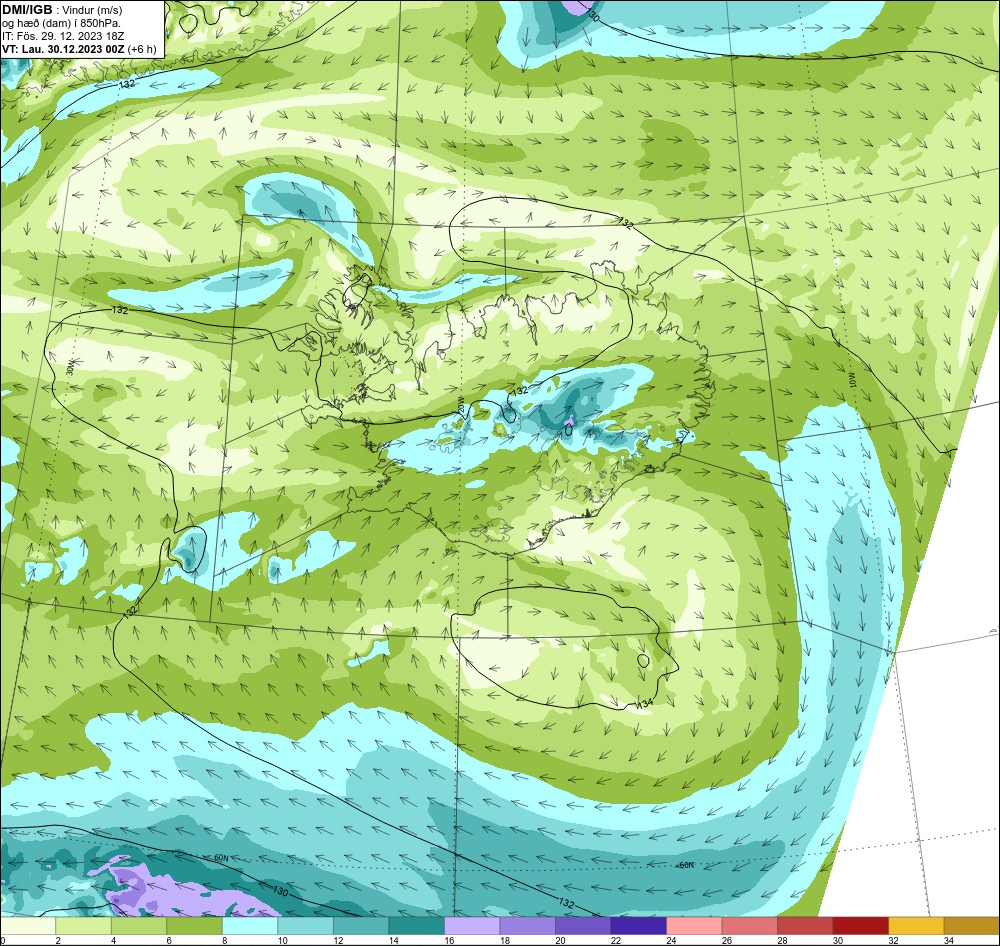This screenshot has height=946, width=1000.
Task: Click the 20–22 m/s purple legend swatch
Action: pyautogui.click(x=583, y=925)
